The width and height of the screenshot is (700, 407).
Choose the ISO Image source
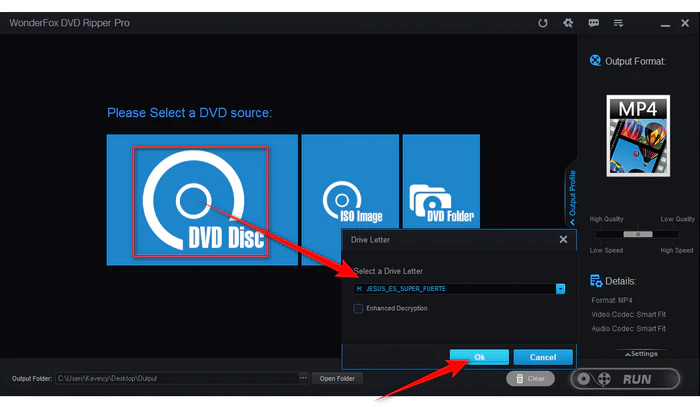pyautogui.click(x=350, y=182)
